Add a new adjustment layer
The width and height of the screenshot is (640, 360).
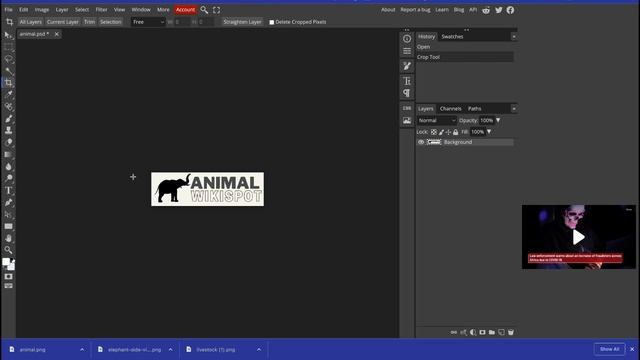pyautogui.click(x=473, y=332)
